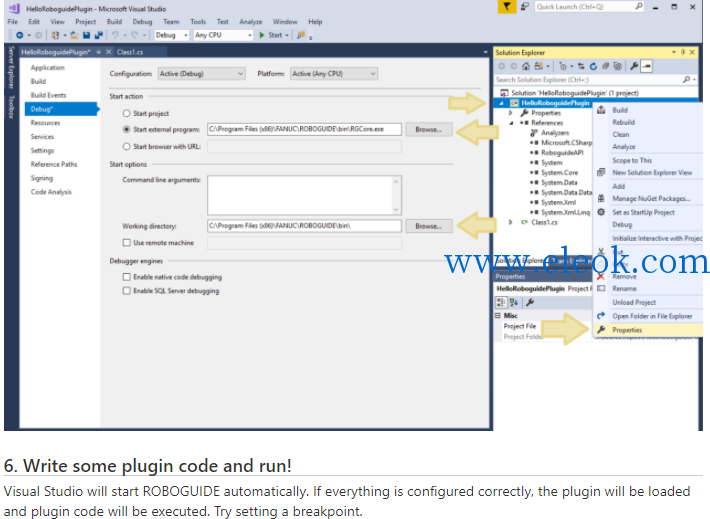The height and width of the screenshot is (519, 710).
Task: Click the green Start debugging arrow
Action: click(262, 35)
